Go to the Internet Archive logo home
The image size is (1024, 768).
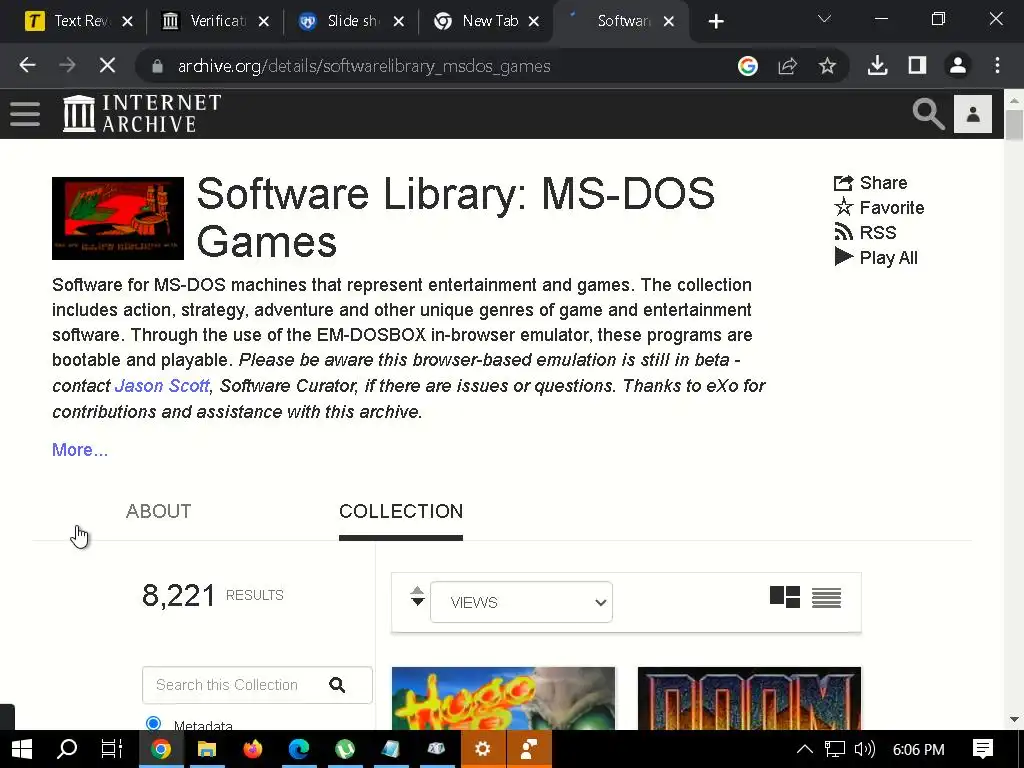(142, 114)
